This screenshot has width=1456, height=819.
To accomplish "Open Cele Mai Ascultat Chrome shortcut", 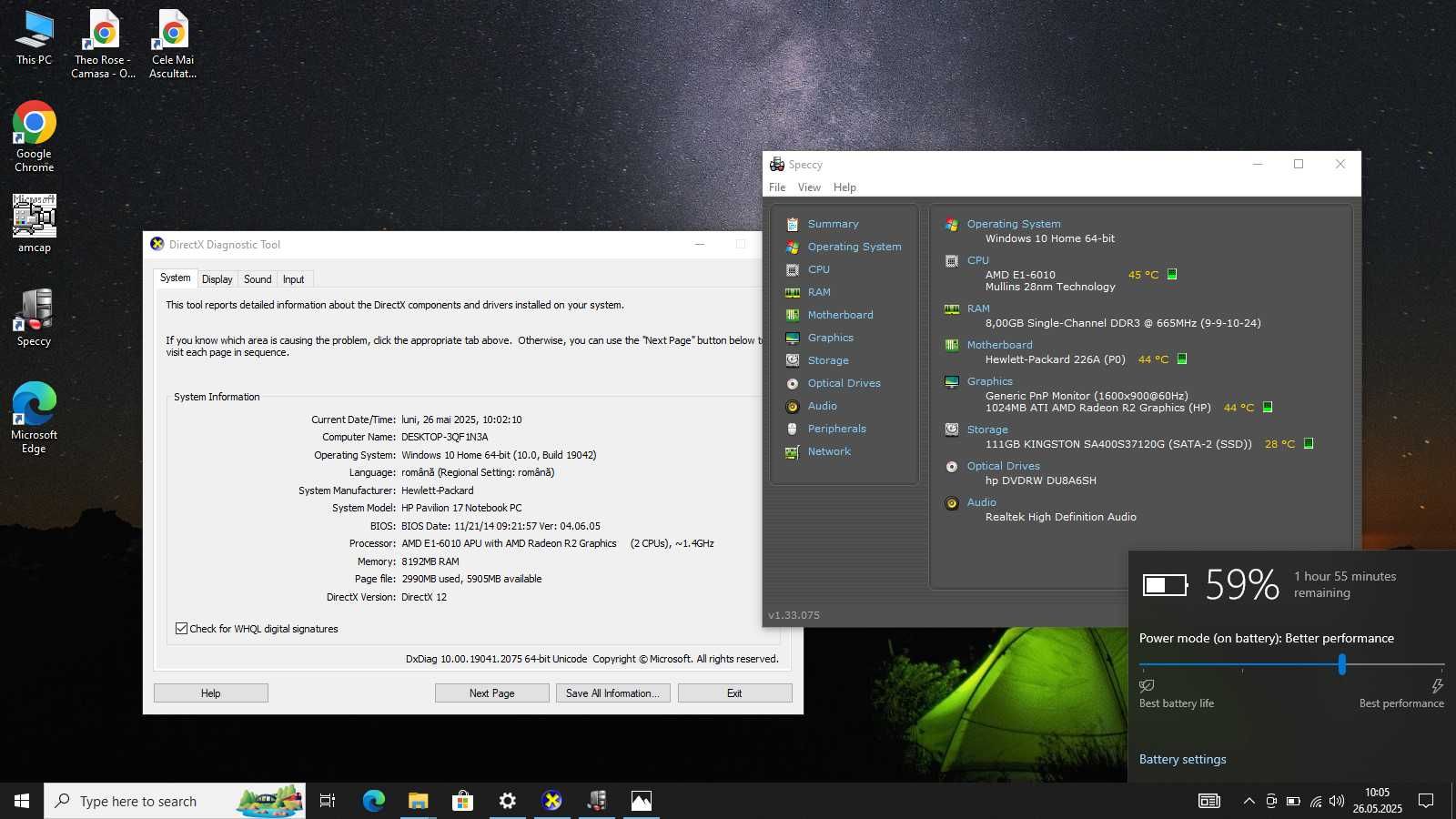I will [173, 44].
